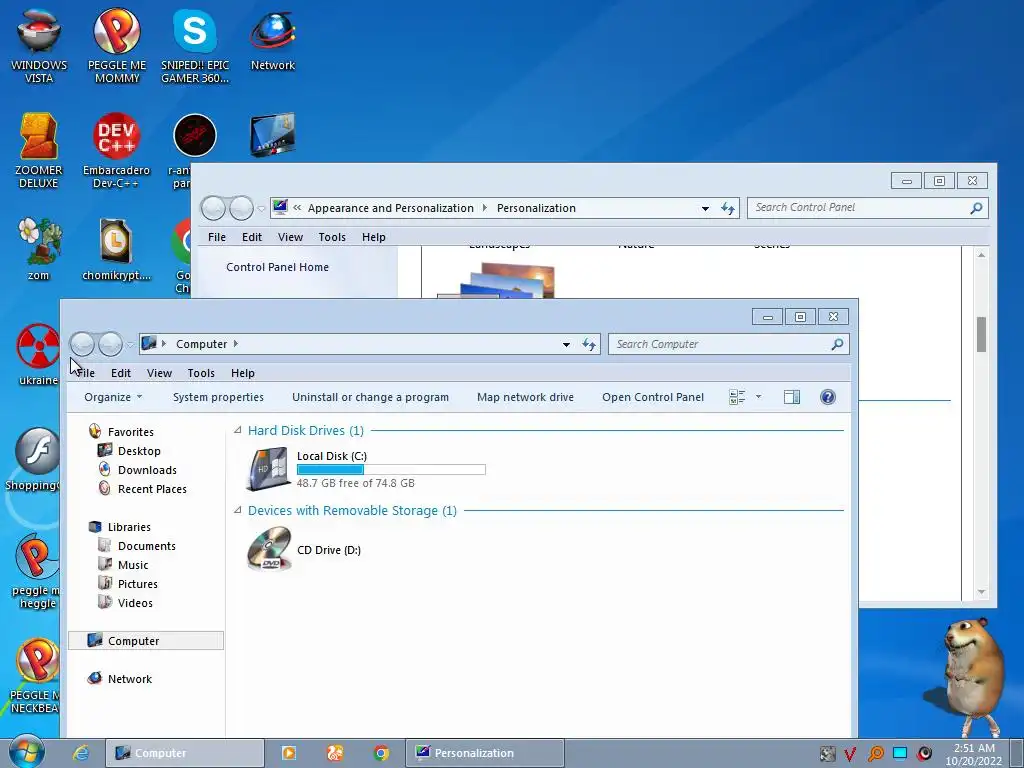Open the Personalization address bar history dropdown

(x=705, y=208)
